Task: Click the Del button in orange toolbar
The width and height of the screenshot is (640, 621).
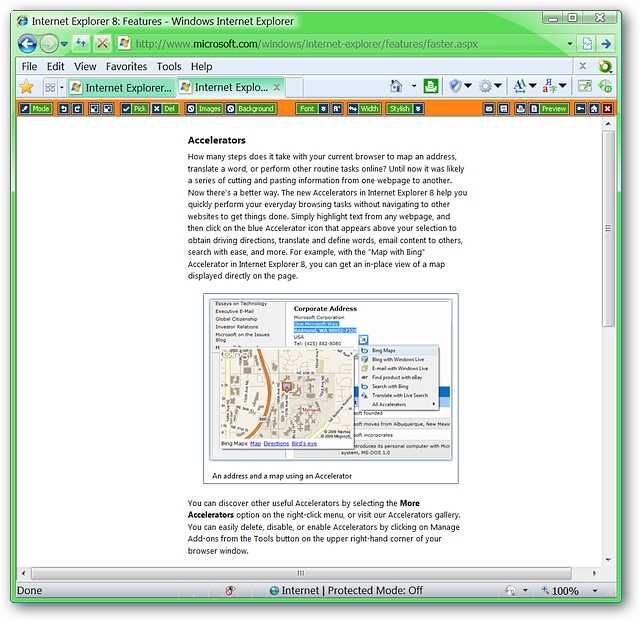Action: (x=164, y=109)
